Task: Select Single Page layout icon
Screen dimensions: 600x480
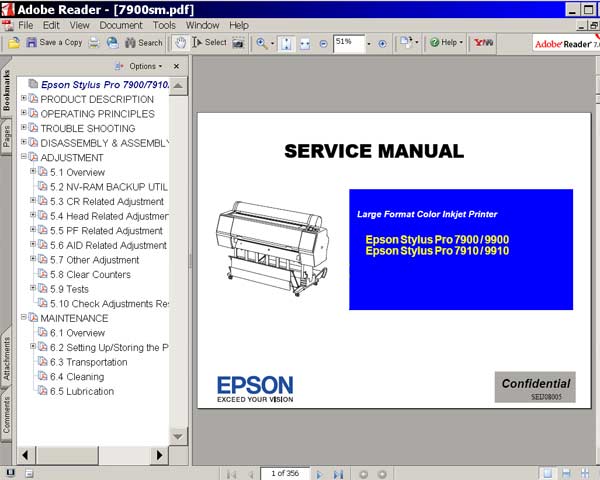Action: [x=548, y=473]
